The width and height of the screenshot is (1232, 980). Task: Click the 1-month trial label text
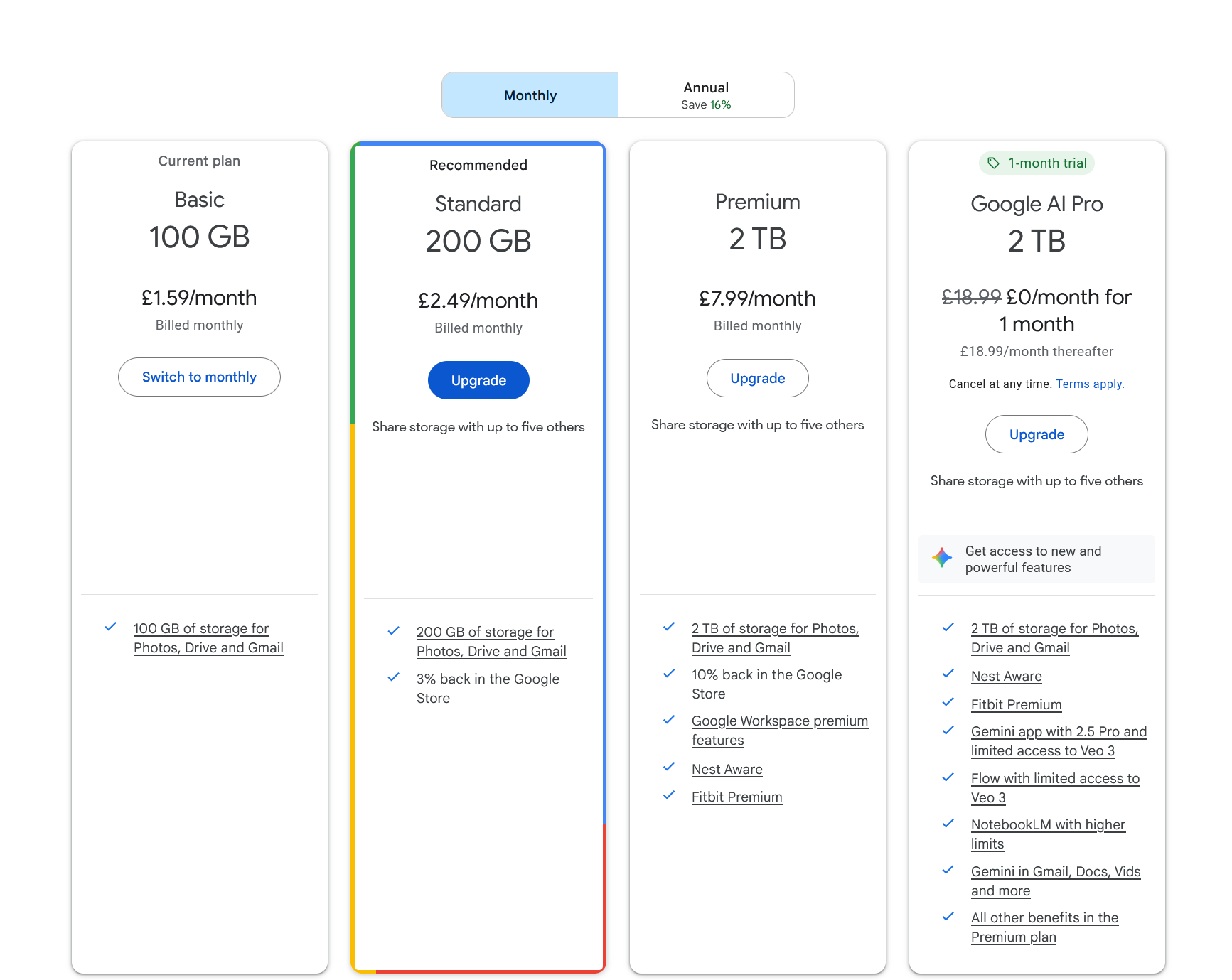[1047, 163]
